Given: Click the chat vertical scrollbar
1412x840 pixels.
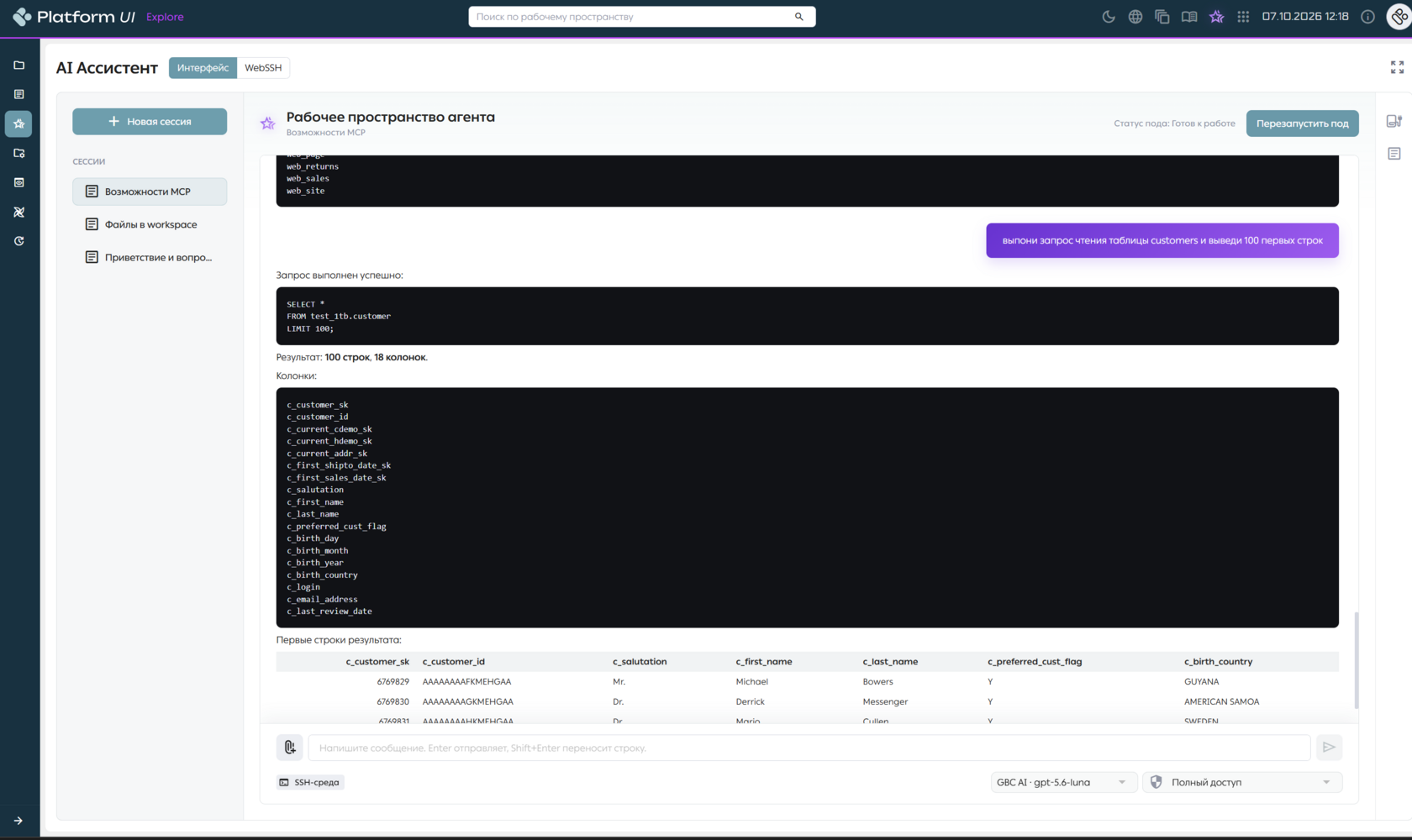Looking at the screenshot, I should pyautogui.click(x=1357, y=659).
